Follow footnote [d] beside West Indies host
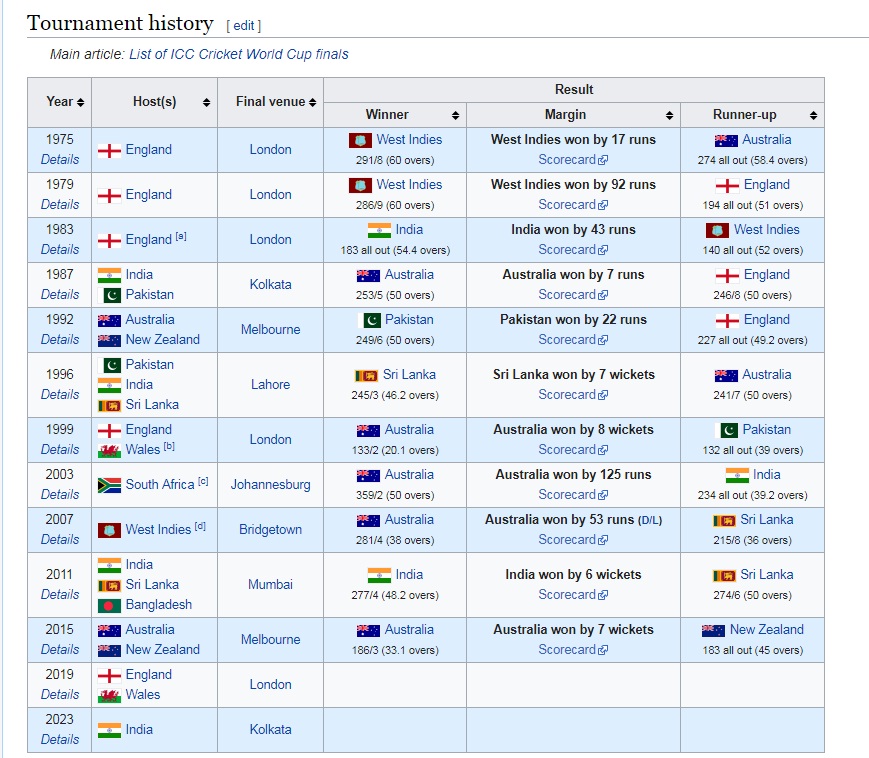Image resolution: width=869 pixels, height=758 pixels. [x=200, y=526]
